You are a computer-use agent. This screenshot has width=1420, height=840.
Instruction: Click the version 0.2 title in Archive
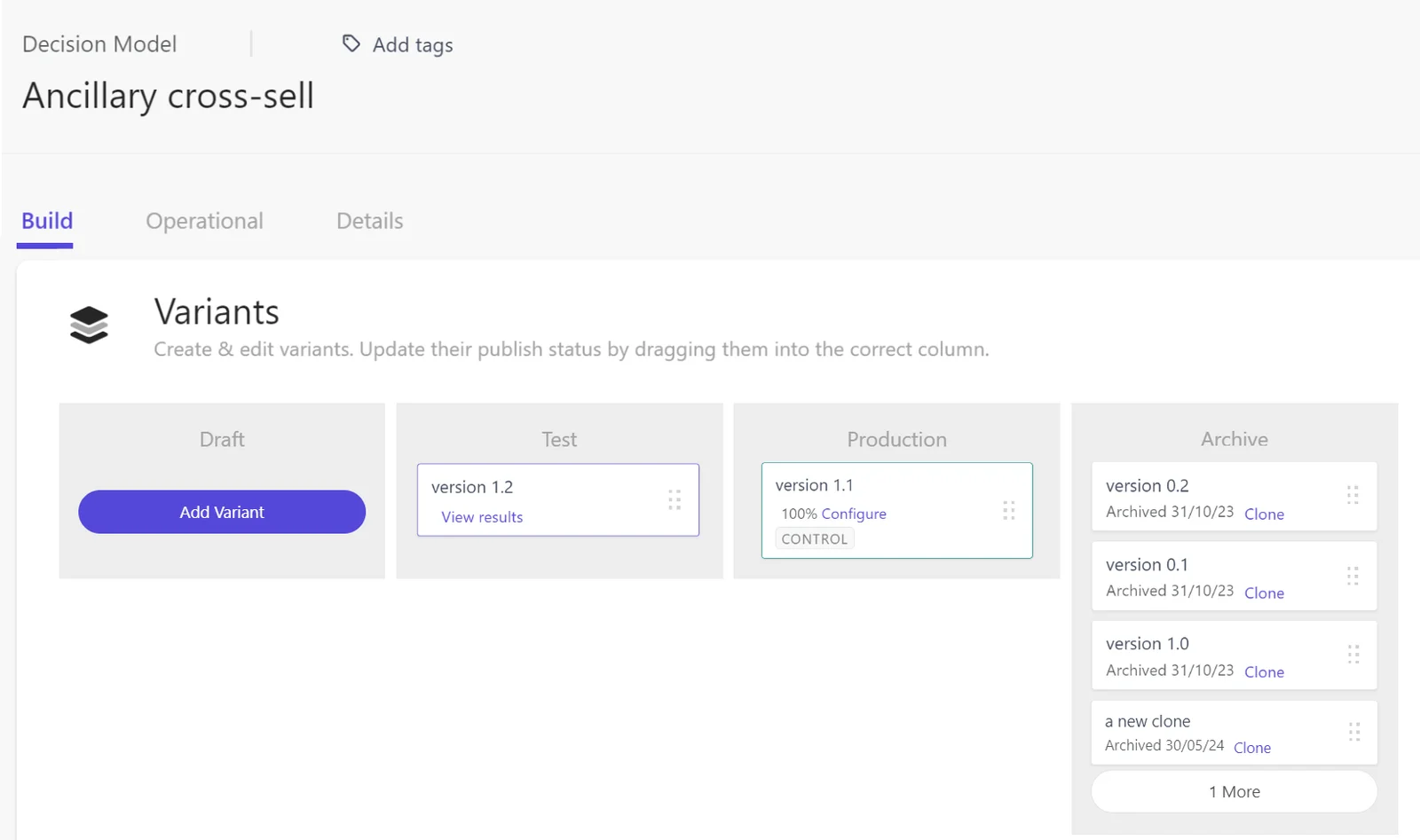click(1147, 486)
